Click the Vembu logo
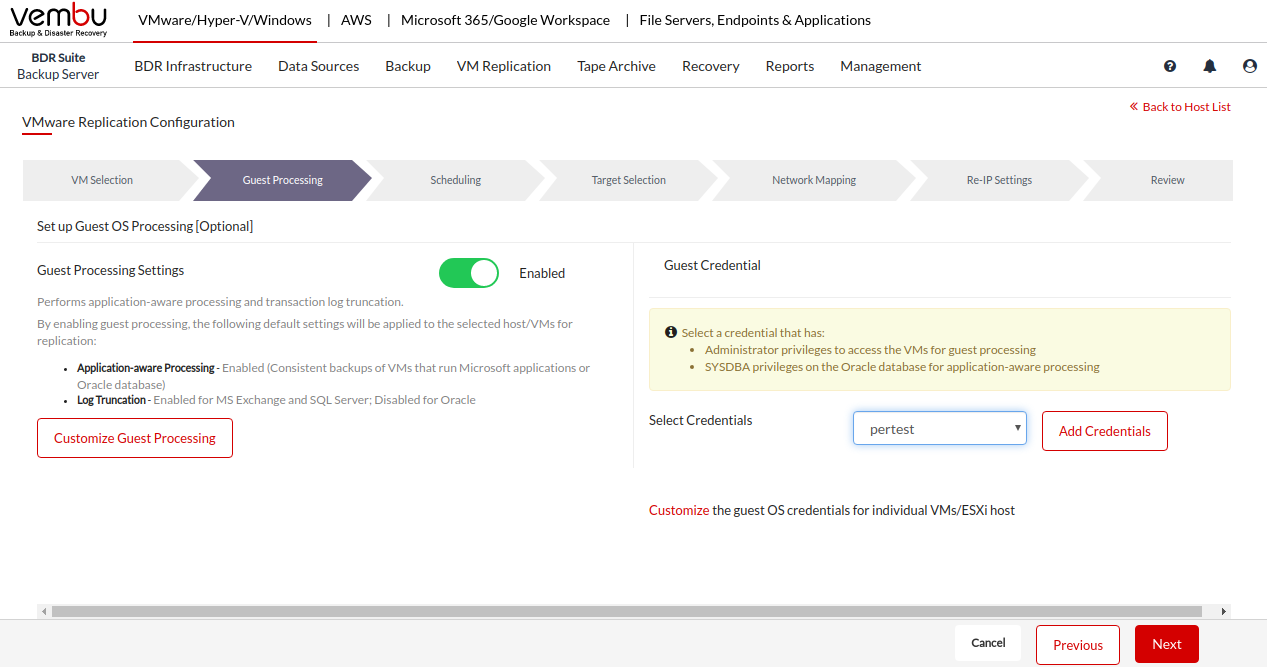1267x667 pixels. (59, 20)
